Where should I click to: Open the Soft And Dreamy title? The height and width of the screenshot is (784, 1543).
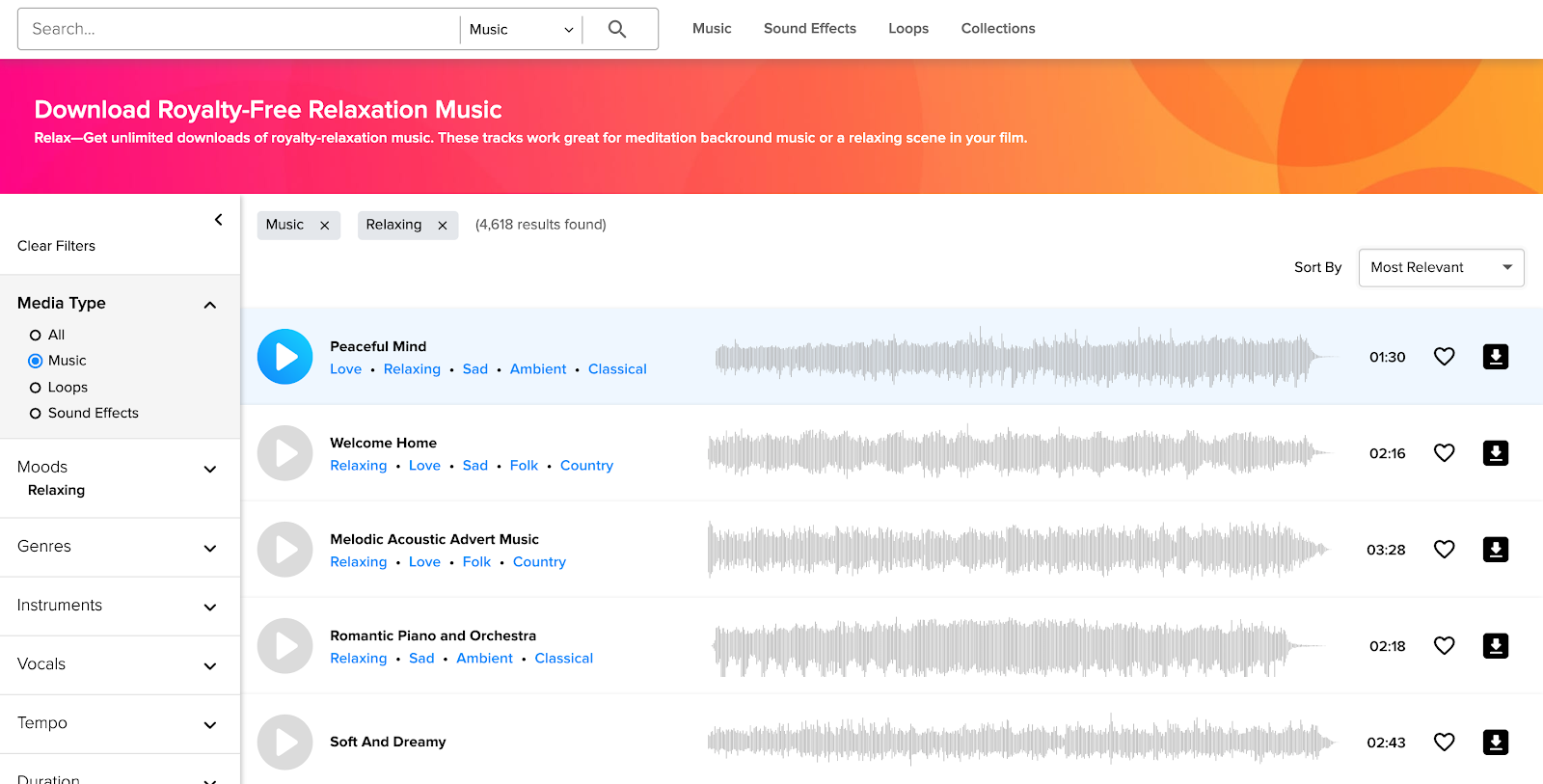(x=388, y=742)
